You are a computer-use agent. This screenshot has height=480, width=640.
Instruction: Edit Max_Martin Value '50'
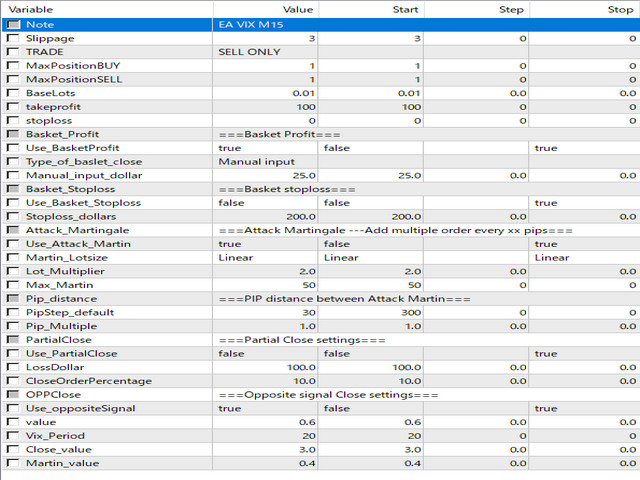[265, 285]
